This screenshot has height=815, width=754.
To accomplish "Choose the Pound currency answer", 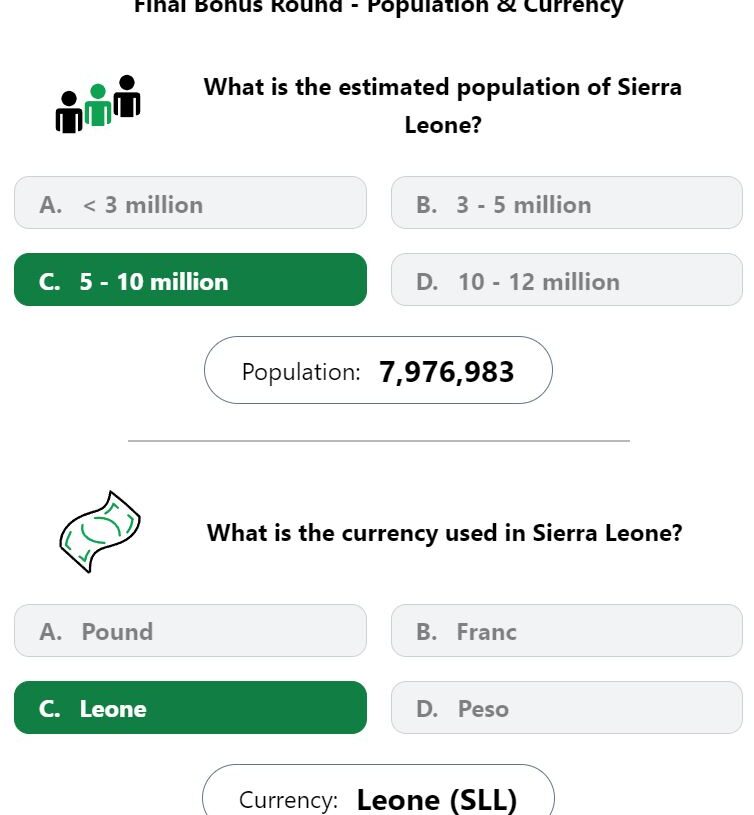I will 190,630.
